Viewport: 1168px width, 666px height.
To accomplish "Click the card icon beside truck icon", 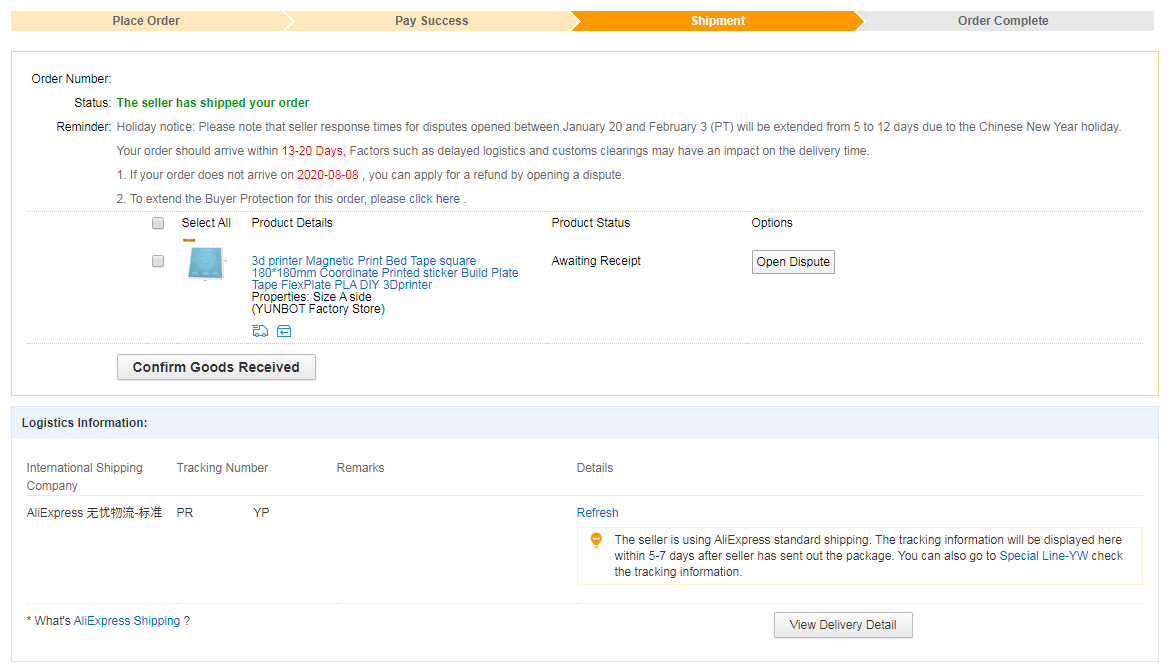I will click(284, 331).
